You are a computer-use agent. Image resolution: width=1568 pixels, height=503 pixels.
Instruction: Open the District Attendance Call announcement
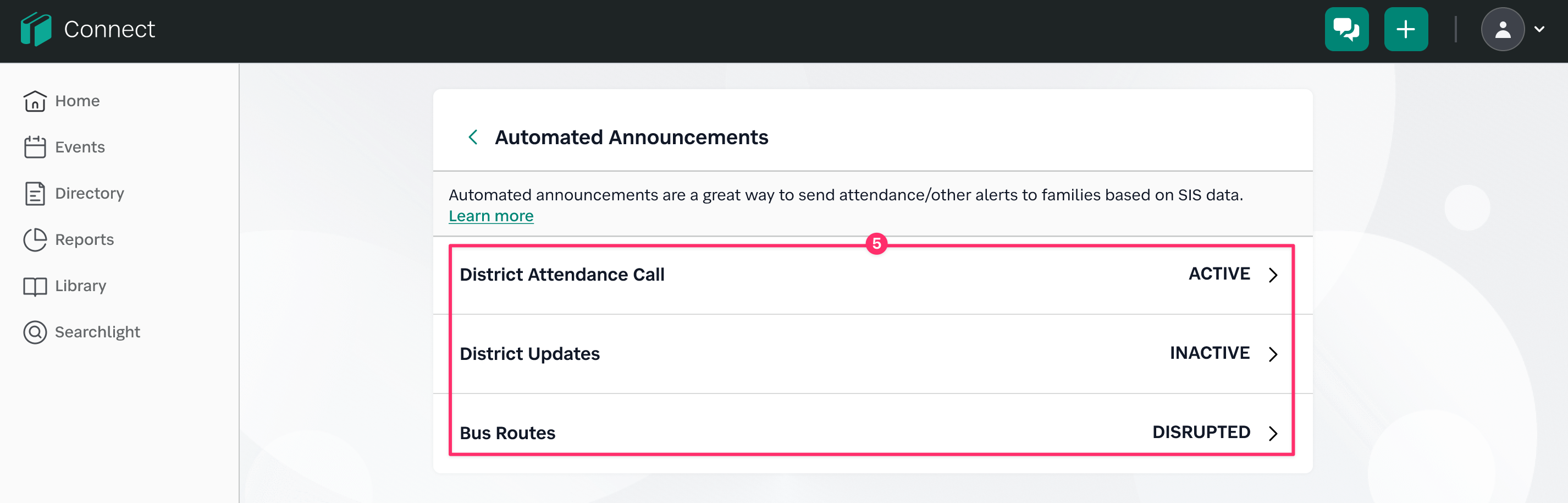point(561,275)
